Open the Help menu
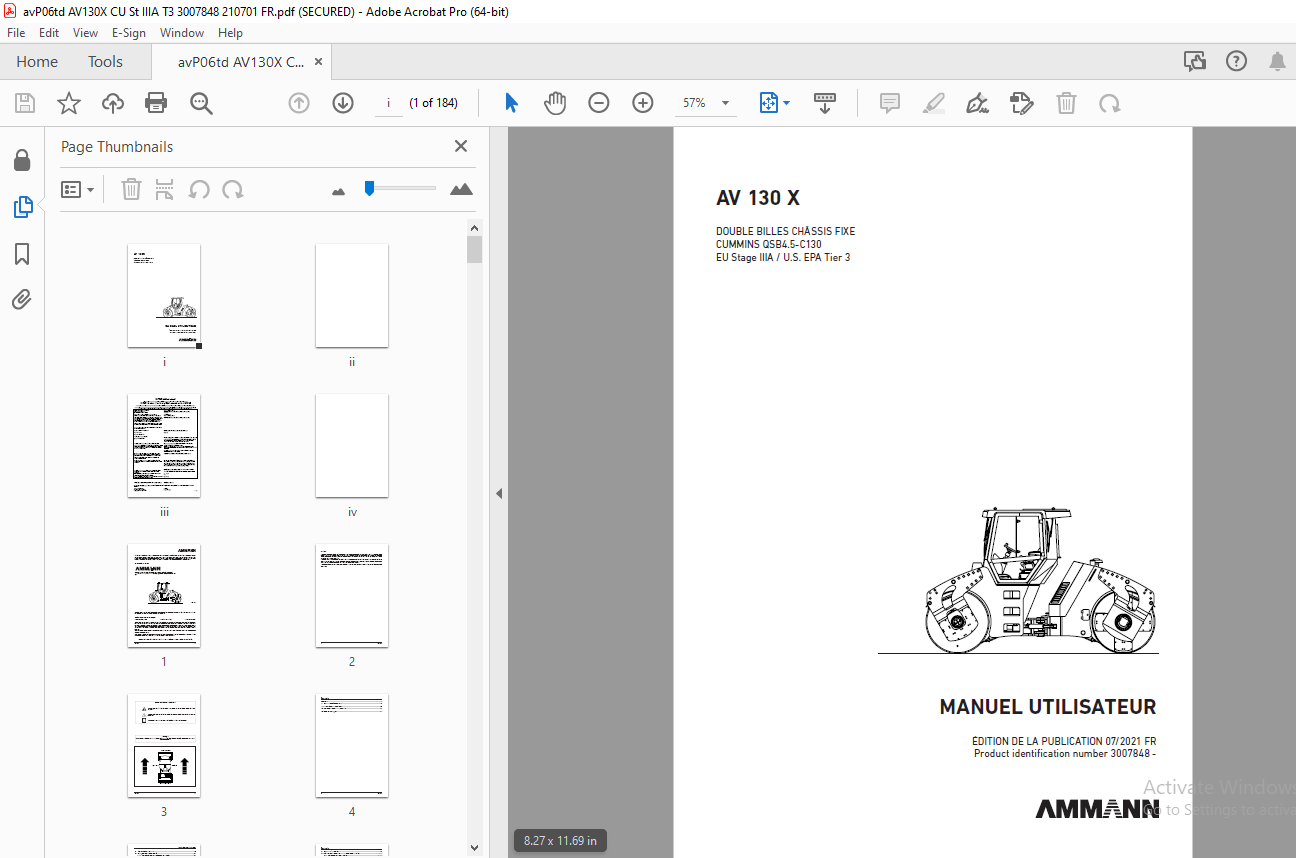The image size is (1296, 858). coord(230,33)
